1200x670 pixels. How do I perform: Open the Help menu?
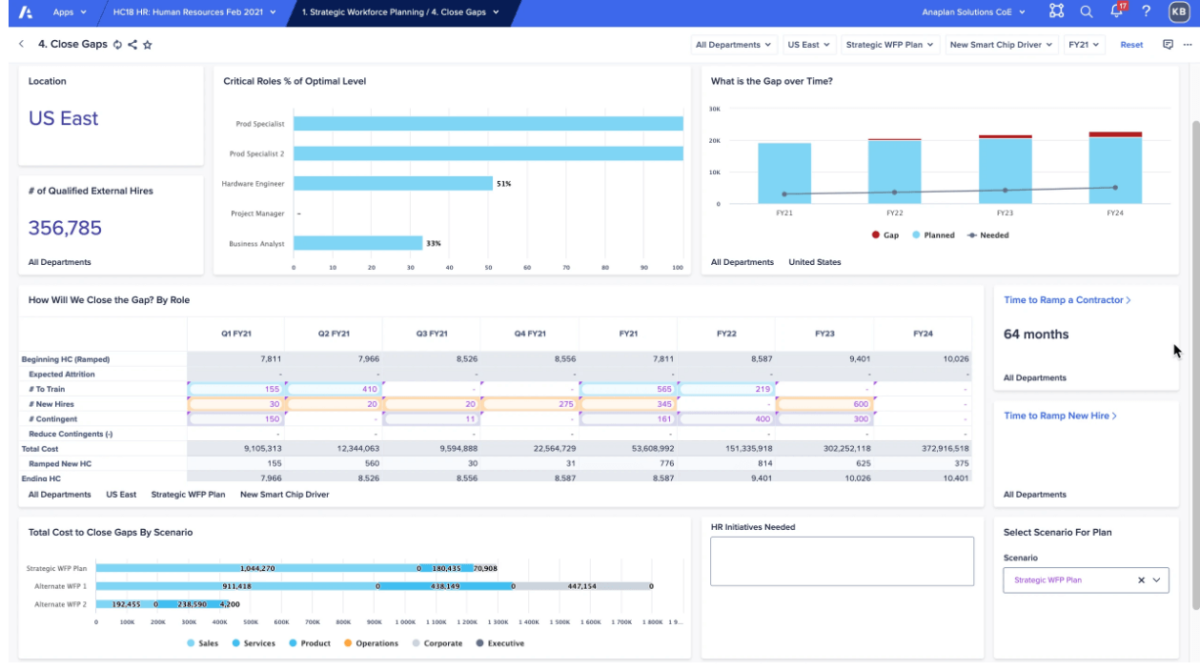point(1146,12)
